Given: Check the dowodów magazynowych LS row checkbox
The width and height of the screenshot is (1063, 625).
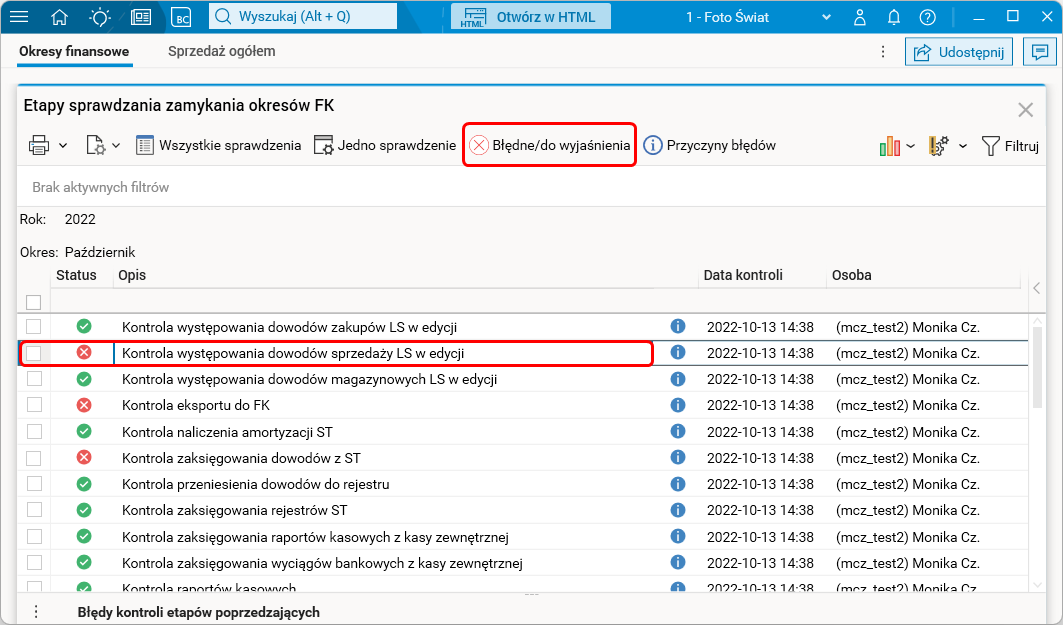Looking at the screenshot, I should (33, 379).
